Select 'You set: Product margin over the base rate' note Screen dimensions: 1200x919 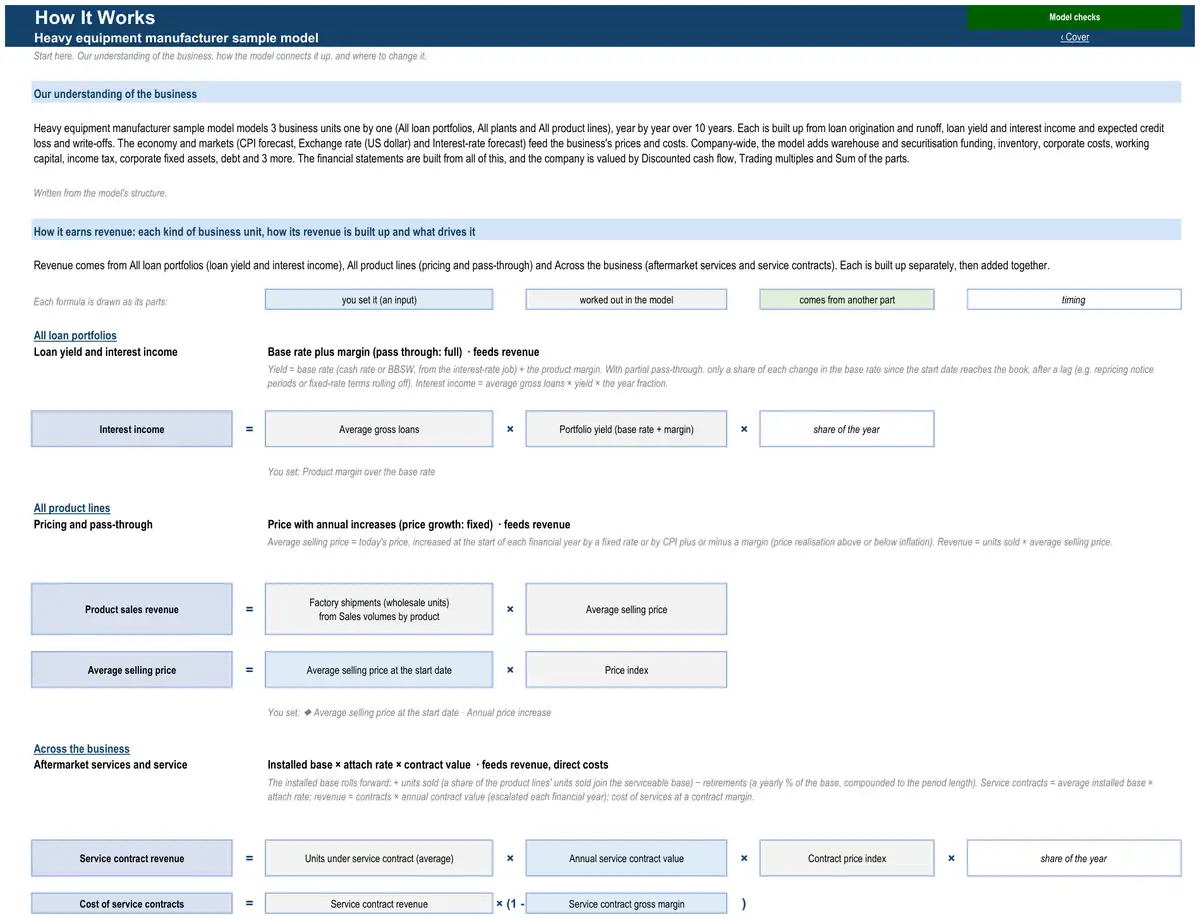(x=351, y=472)
